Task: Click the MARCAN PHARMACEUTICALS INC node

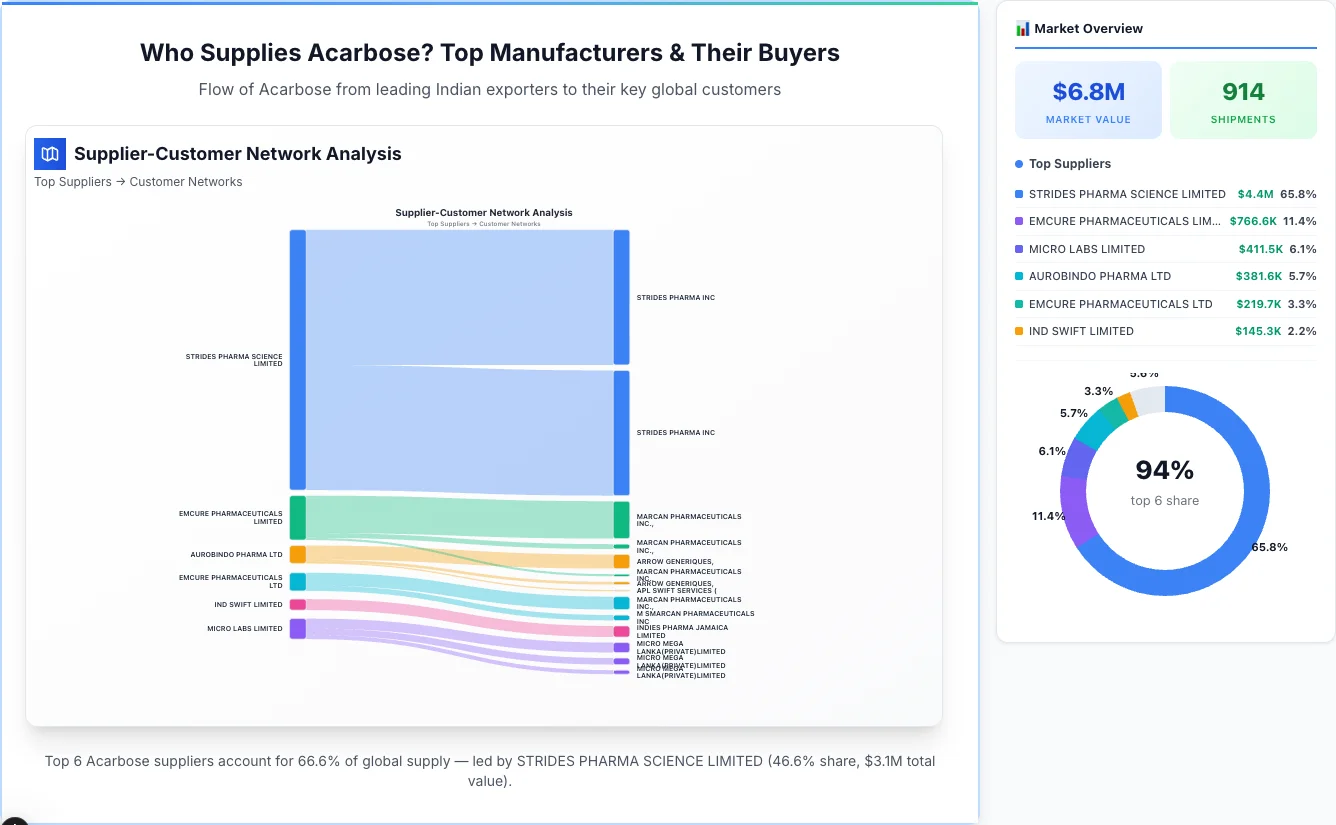Action: point(621,518)
